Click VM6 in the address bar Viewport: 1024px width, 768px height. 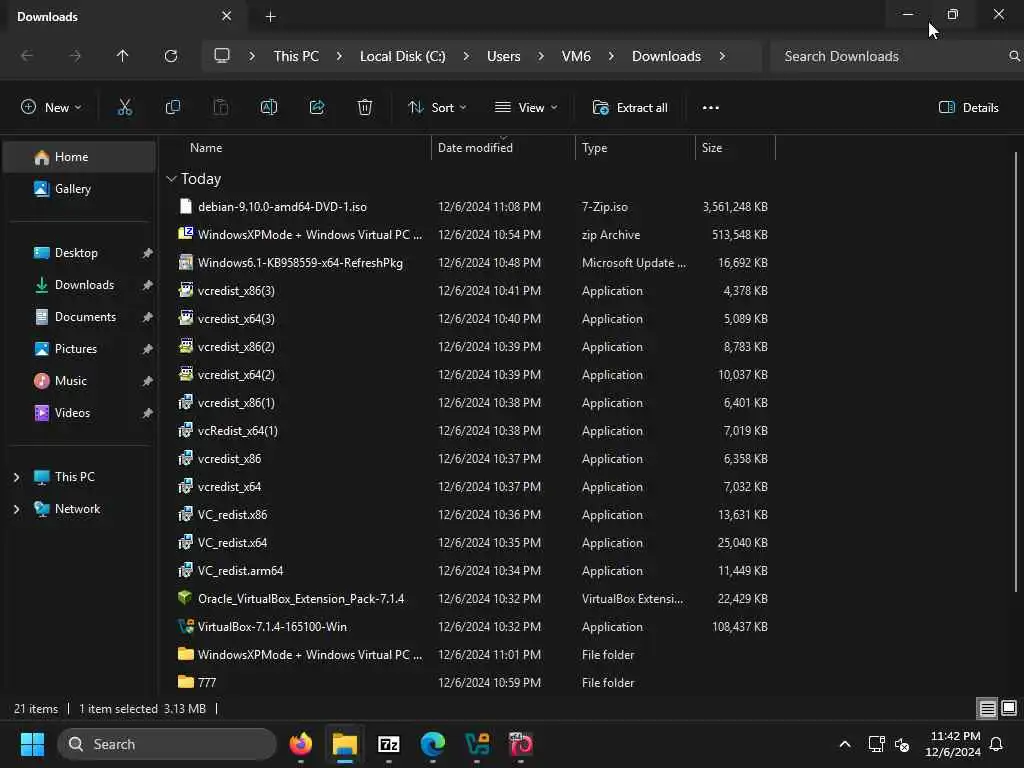pos(576,56)
